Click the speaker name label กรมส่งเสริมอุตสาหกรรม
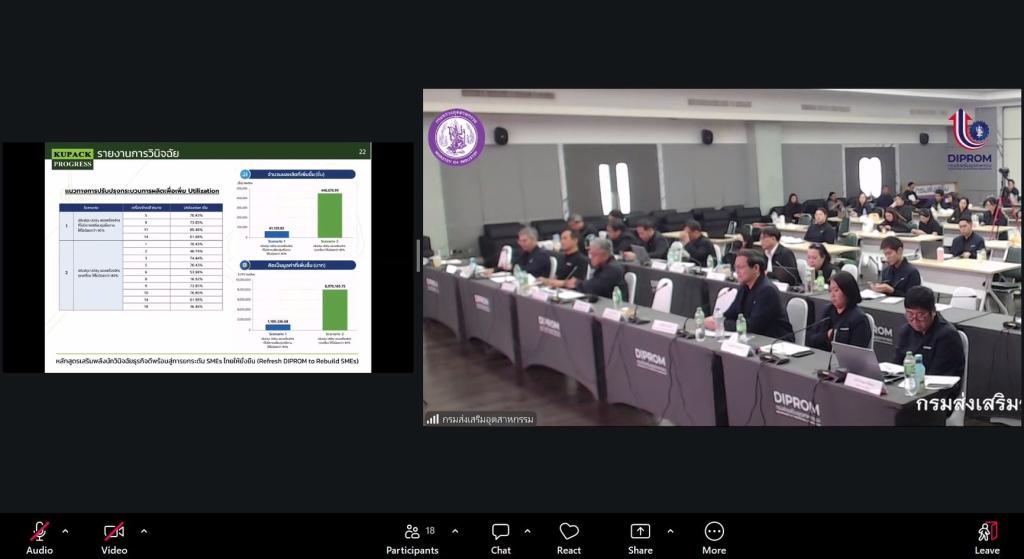 487,419
